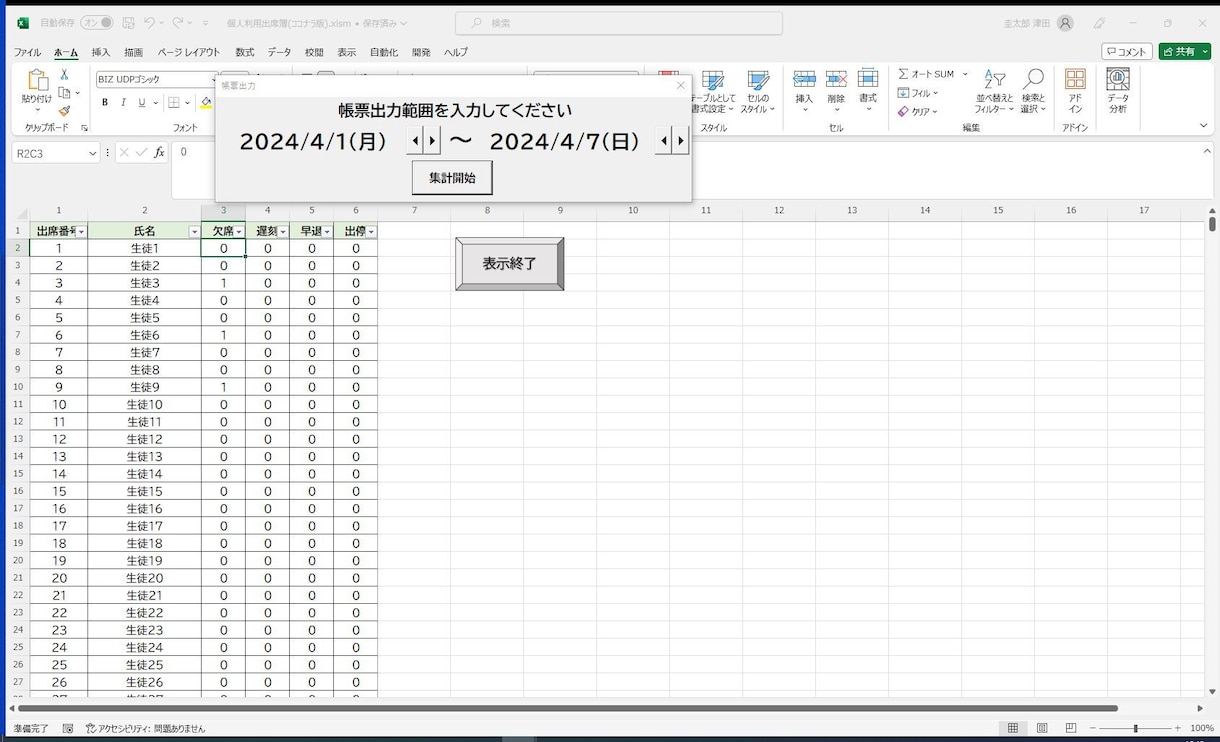The height and width of the screenshot is (742, 1220).
Task: Open filter dropdown for 早退 column
Action: pyautogui.click(x=327, y=231)
